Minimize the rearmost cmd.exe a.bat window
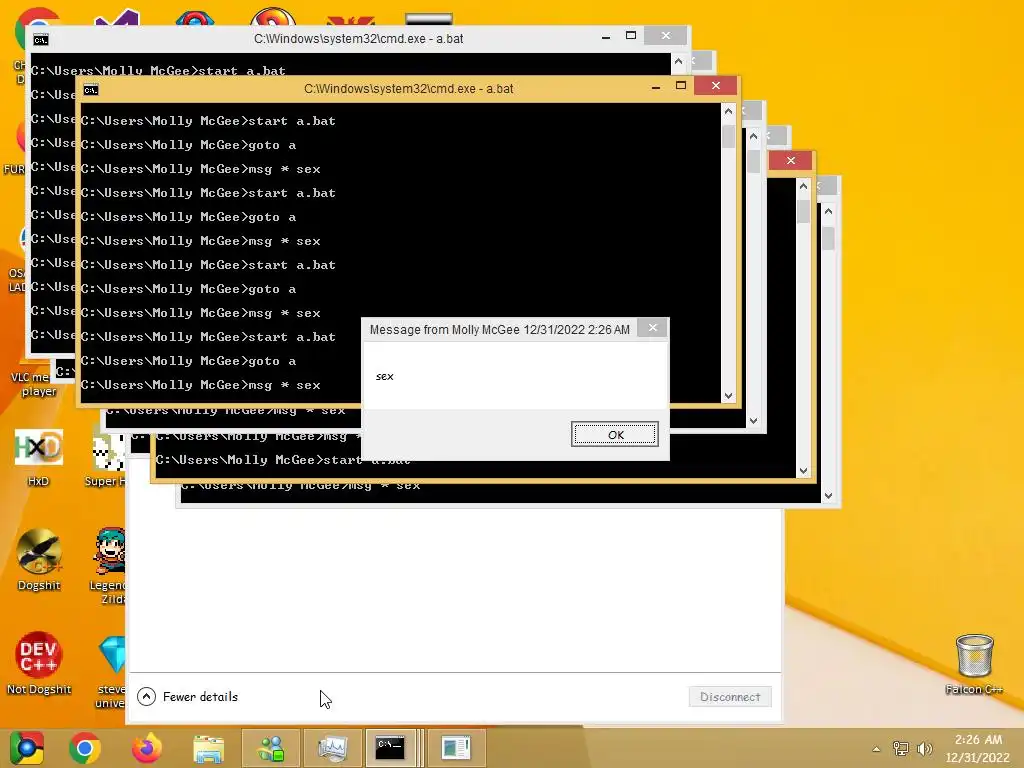The width and height of the screenshot is (1024, 768). click(606, 37)
